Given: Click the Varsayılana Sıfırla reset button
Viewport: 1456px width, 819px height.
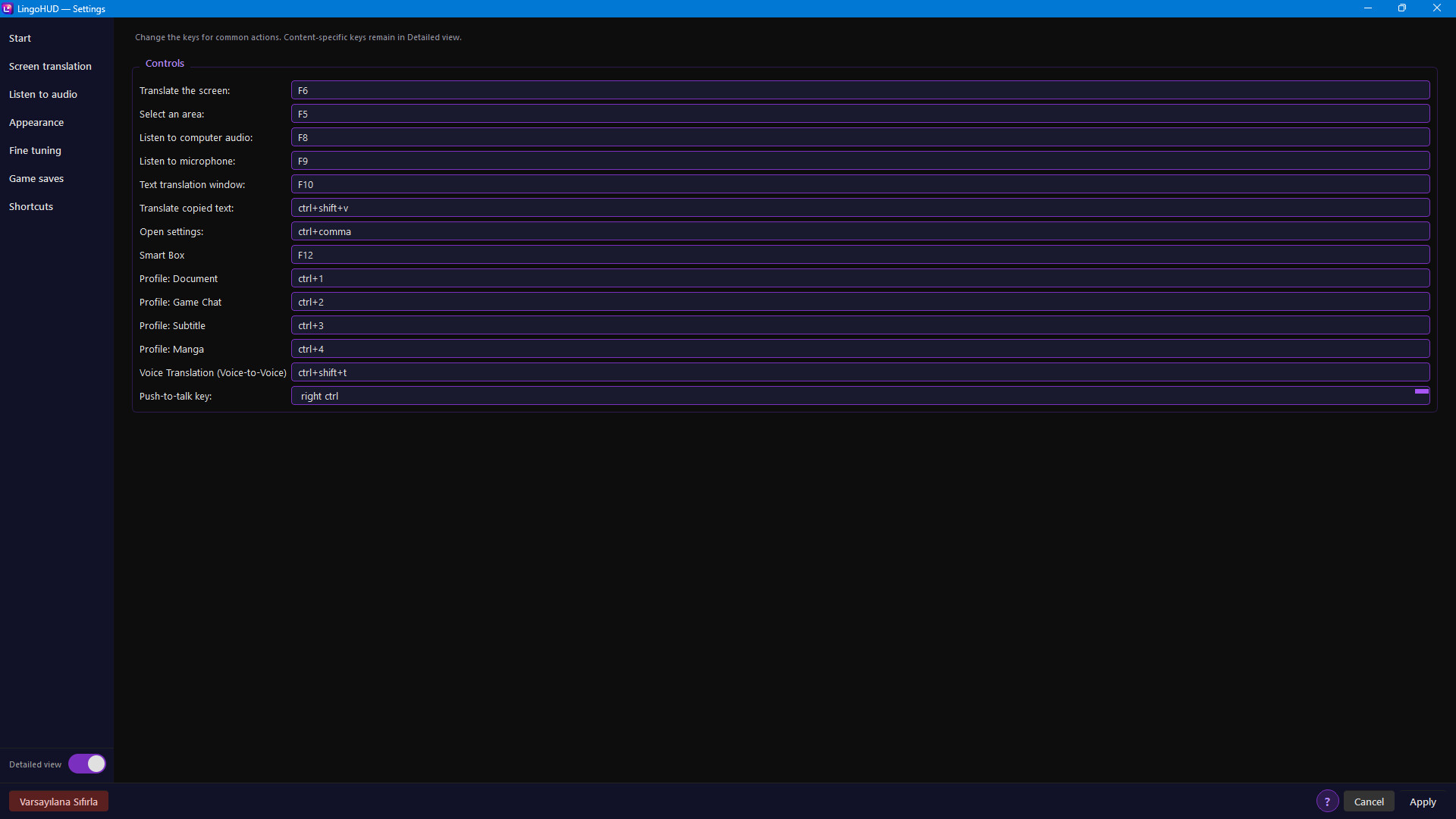Looking at the screenshot, I should 58,802.
